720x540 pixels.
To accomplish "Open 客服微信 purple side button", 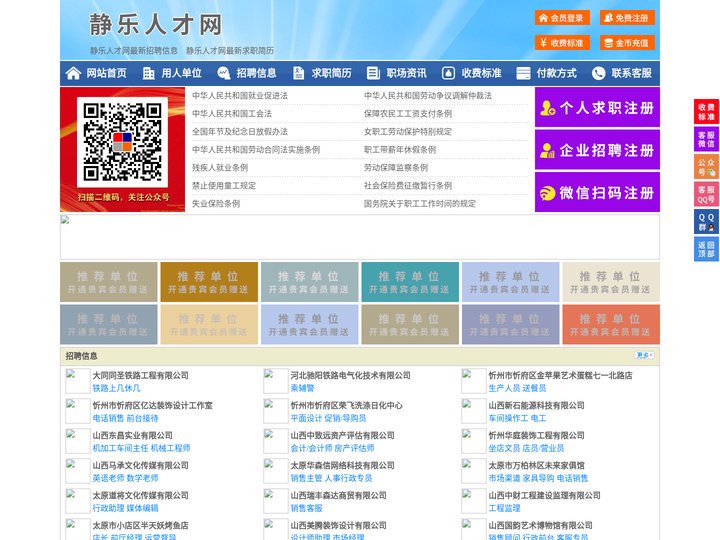I will 706,139.
